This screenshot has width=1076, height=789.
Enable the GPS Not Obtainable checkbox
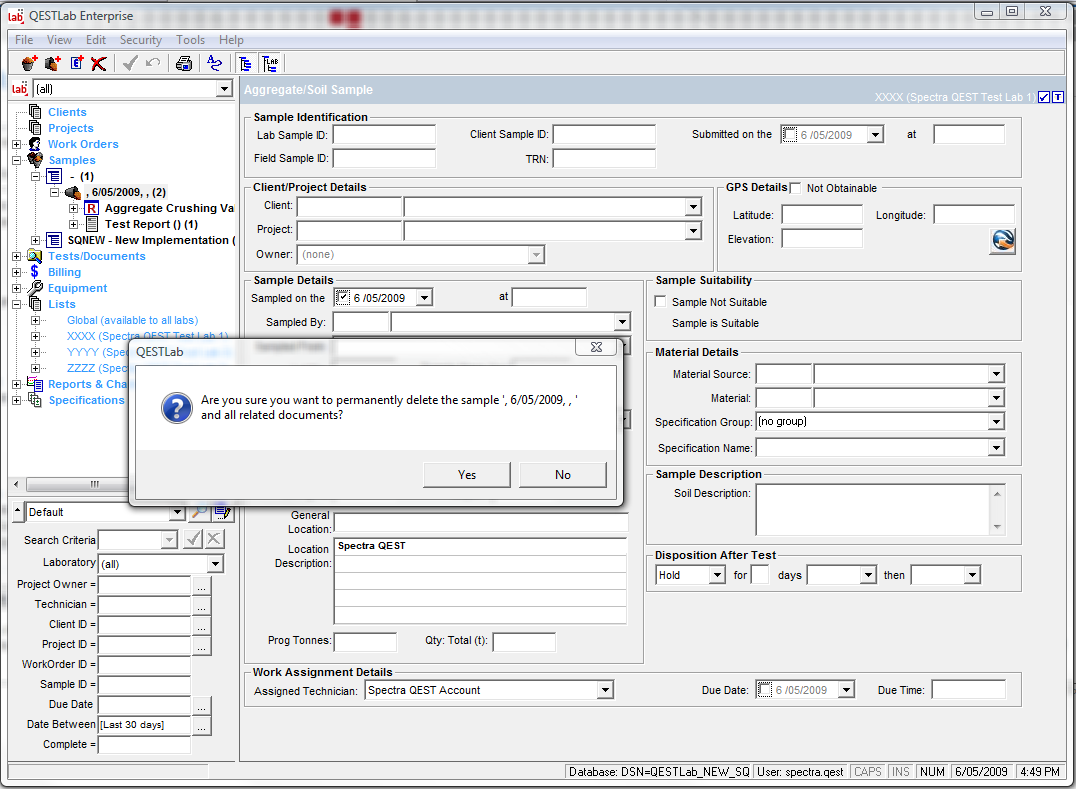(x=796, y=188)
